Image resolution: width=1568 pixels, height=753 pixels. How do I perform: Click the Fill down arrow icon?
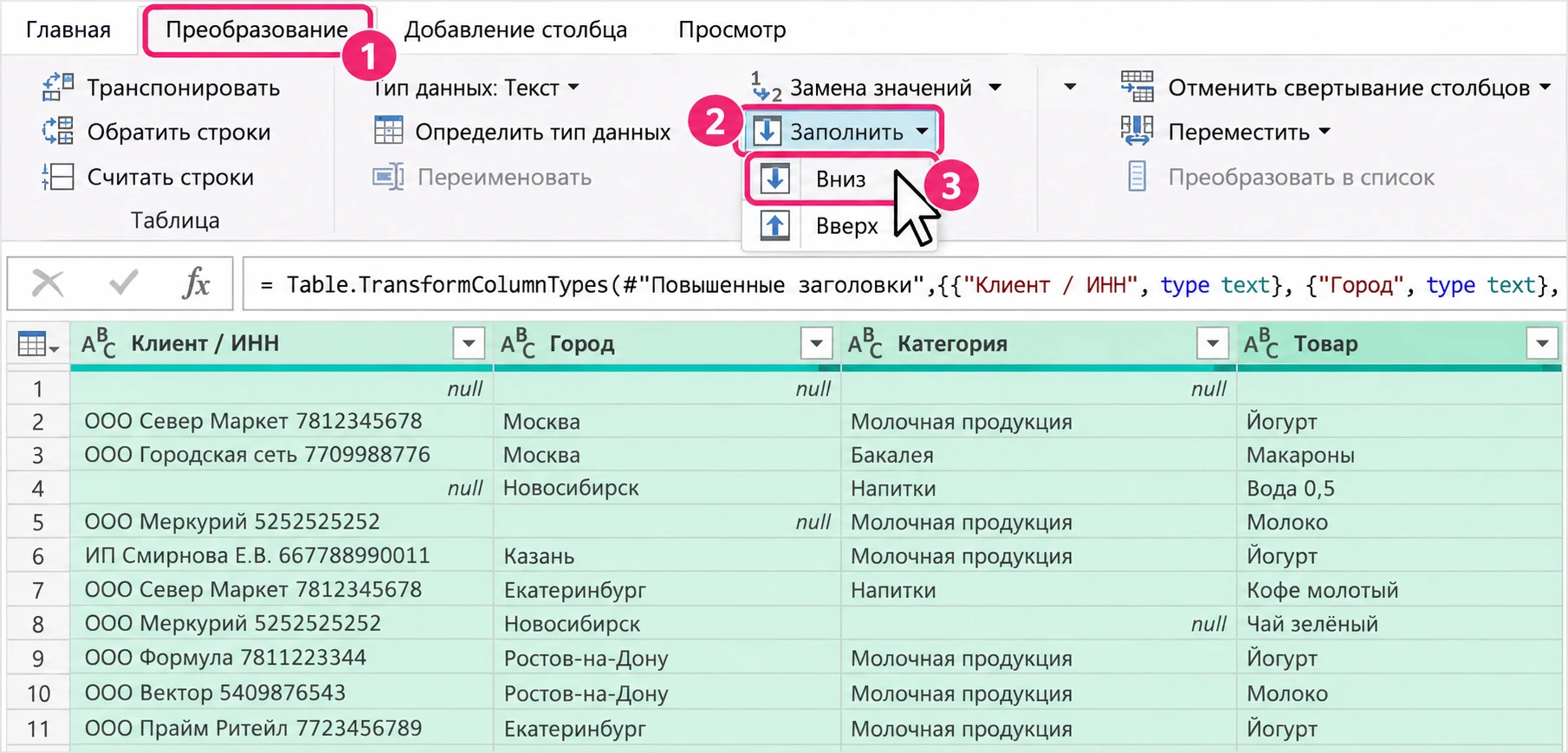click(x=774, y=179)
